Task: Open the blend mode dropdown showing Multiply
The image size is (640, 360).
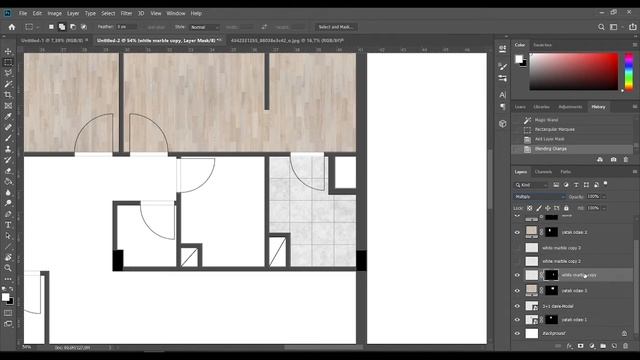Action: pos(540,197)
